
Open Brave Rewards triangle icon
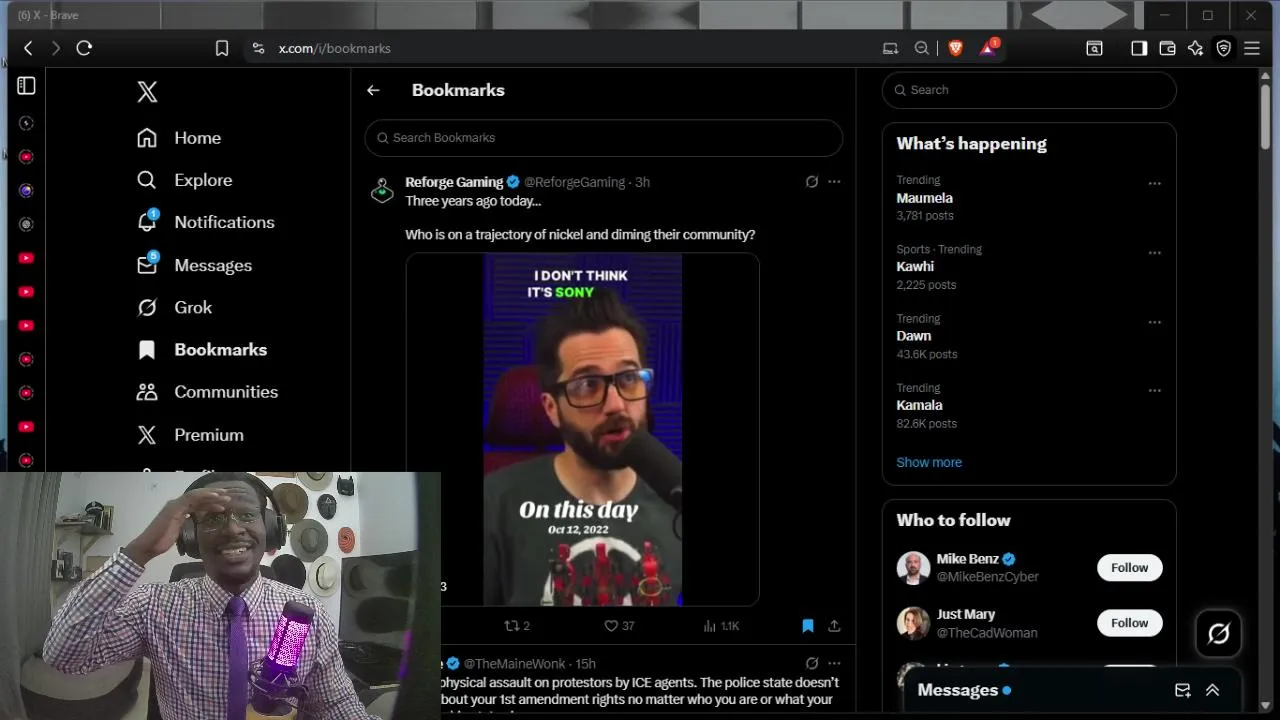point(988,47)
